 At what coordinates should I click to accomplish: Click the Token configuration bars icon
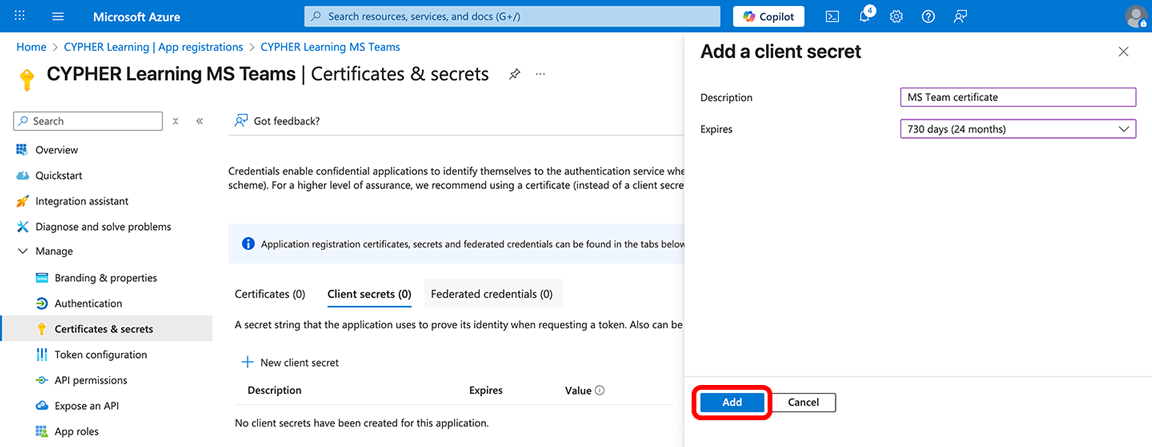tap(41, 354)
